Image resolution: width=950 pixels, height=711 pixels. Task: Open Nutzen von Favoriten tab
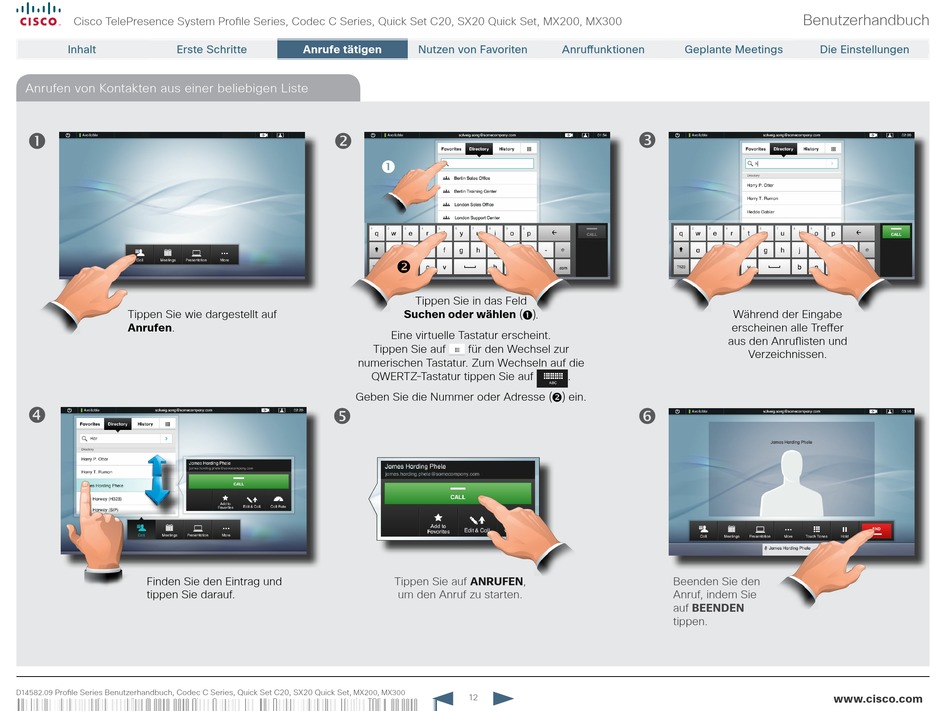click(473, 50)
